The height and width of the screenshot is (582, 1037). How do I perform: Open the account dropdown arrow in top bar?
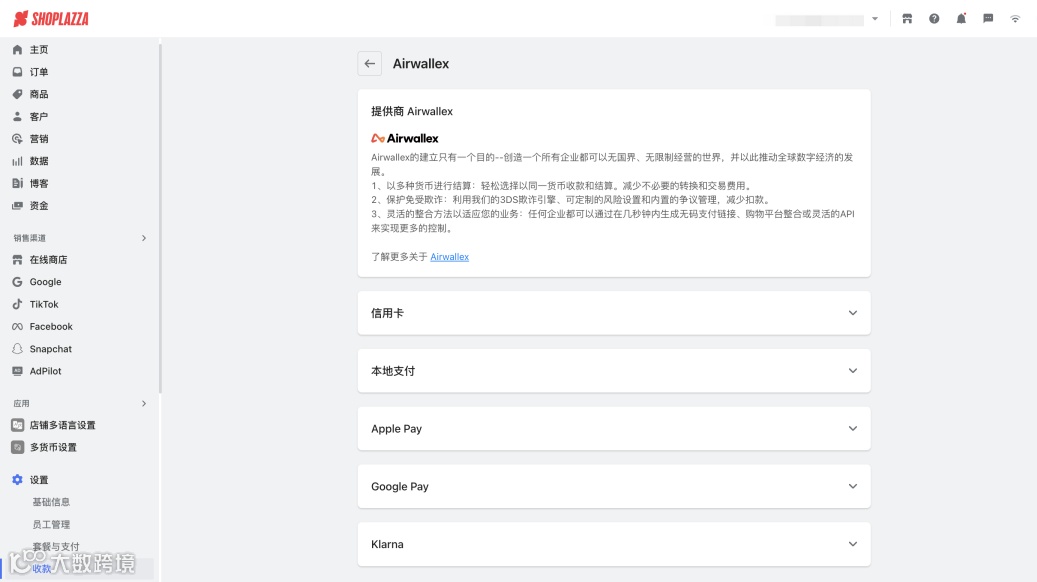coord(875,19)
